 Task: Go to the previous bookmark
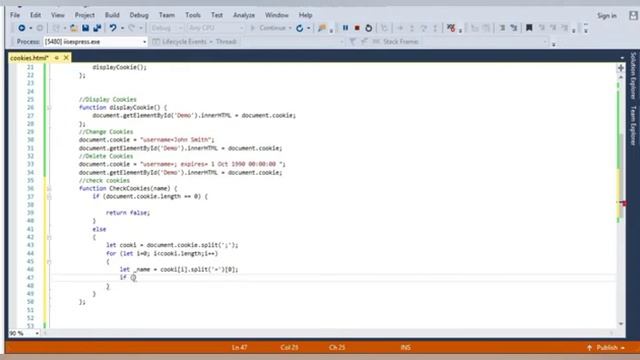pos(542,28)
